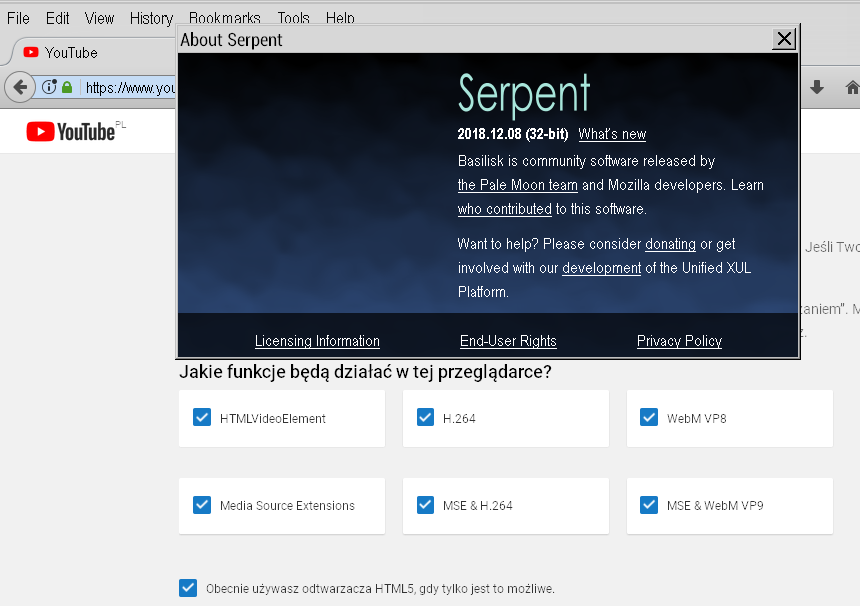Image resolution: width=860 pixels, height=606 pixels.
Task: Open the File menu
Action: point(18,18)
